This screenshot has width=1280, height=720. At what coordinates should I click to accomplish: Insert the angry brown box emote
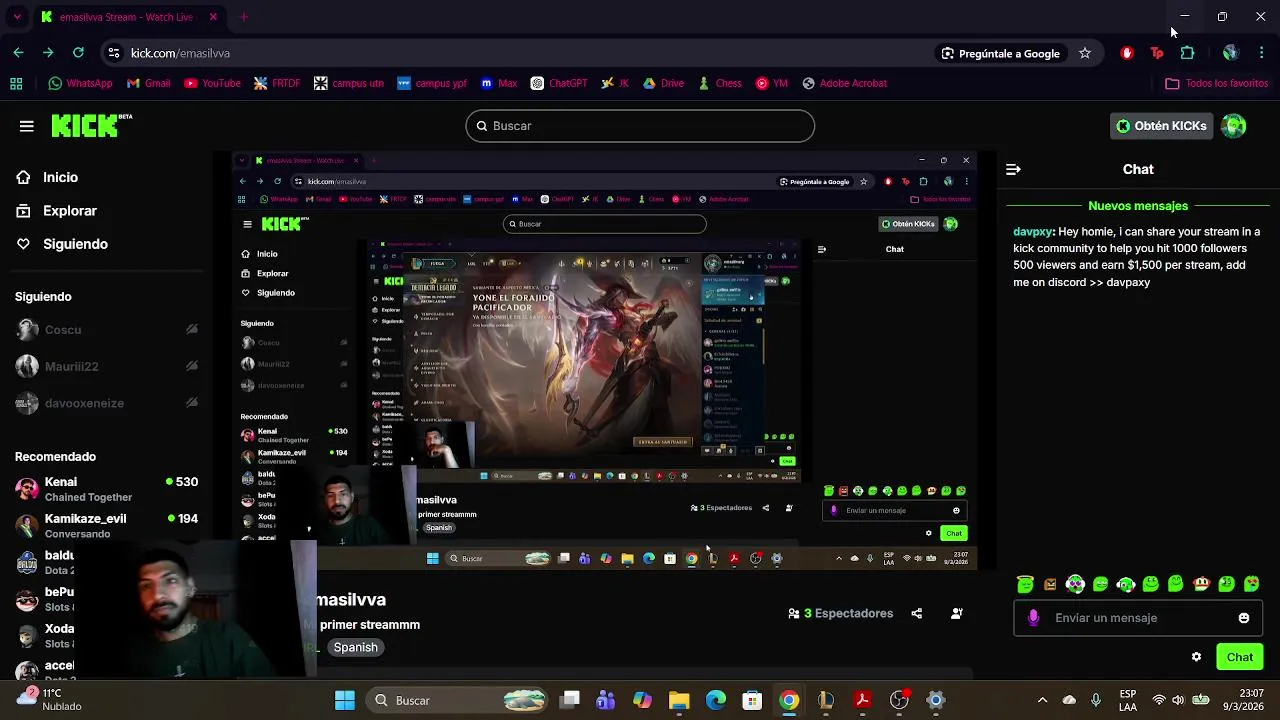1050,584
